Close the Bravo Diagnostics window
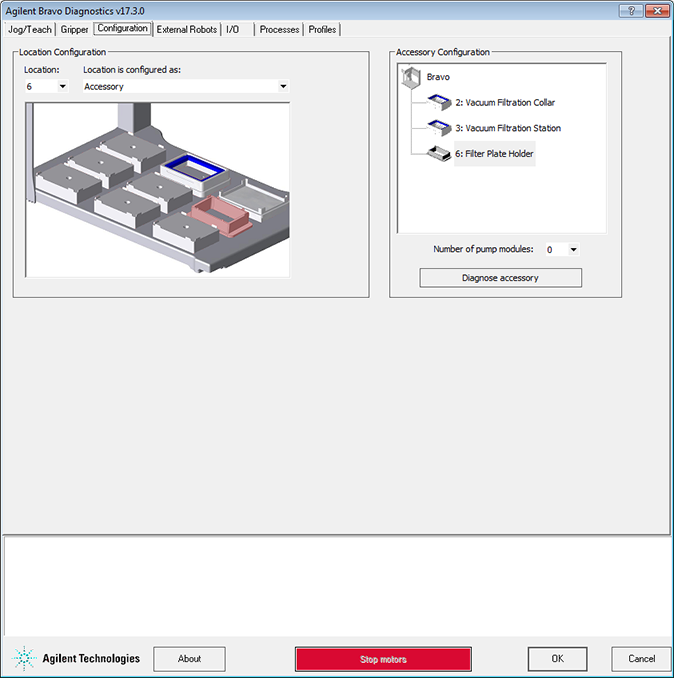 [x=657, y=11]
